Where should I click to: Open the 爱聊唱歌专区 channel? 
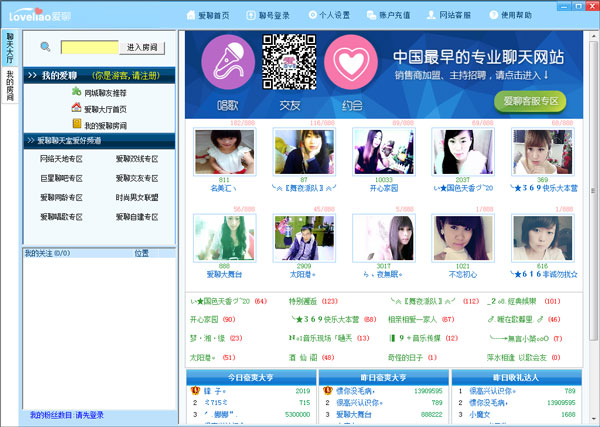[61, 217]
